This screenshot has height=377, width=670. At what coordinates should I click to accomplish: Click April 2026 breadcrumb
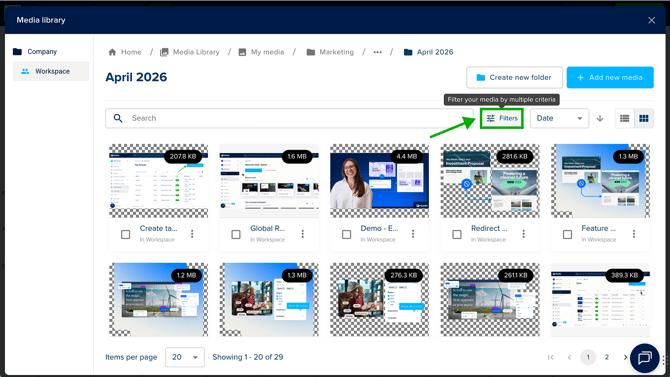tap(428, 52)
